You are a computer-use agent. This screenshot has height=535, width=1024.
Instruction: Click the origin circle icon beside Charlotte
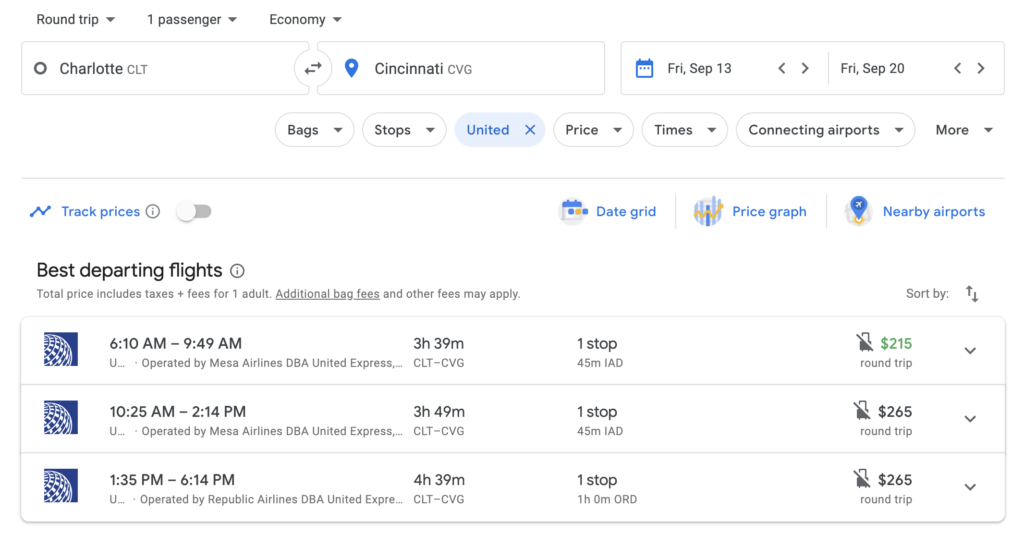point(40,68)
